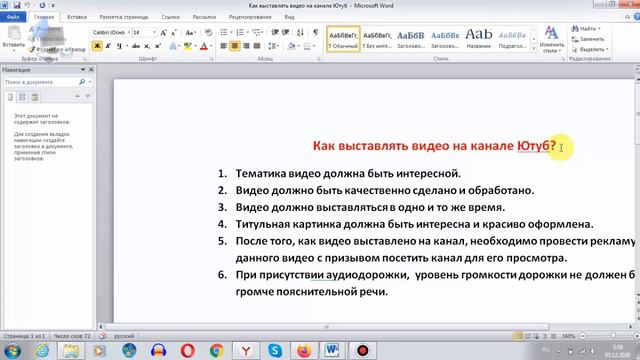The height and width of the screenshot is (360, 640).
Task: Save the document from the quick access toolbar
Action: [x=17, y=5]
